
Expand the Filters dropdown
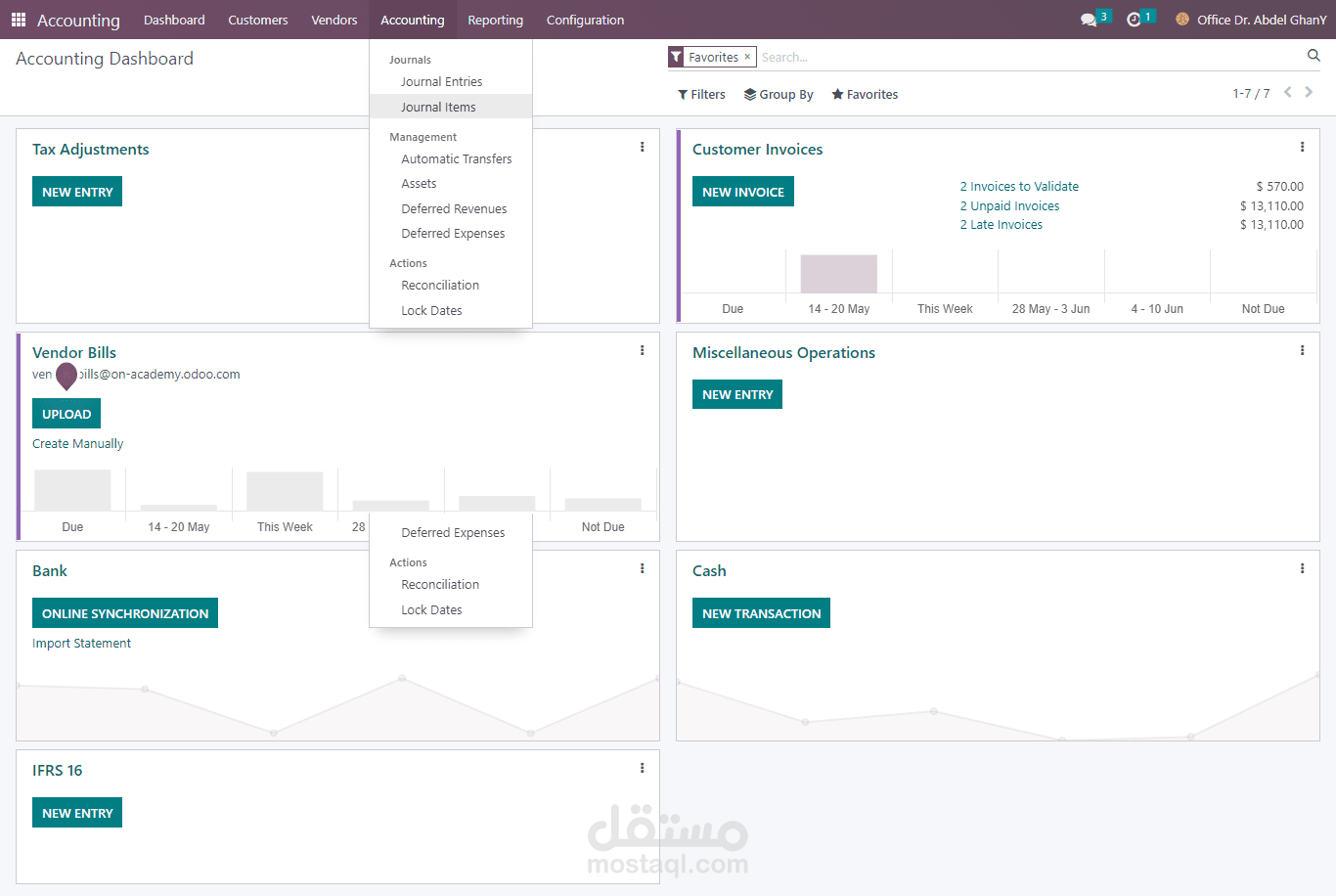[701, 95]
